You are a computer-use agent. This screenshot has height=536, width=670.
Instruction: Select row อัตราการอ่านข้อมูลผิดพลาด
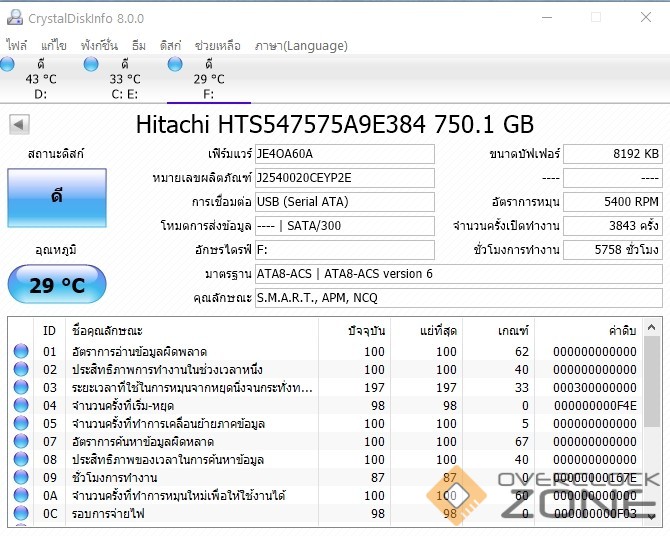[325, 351]
